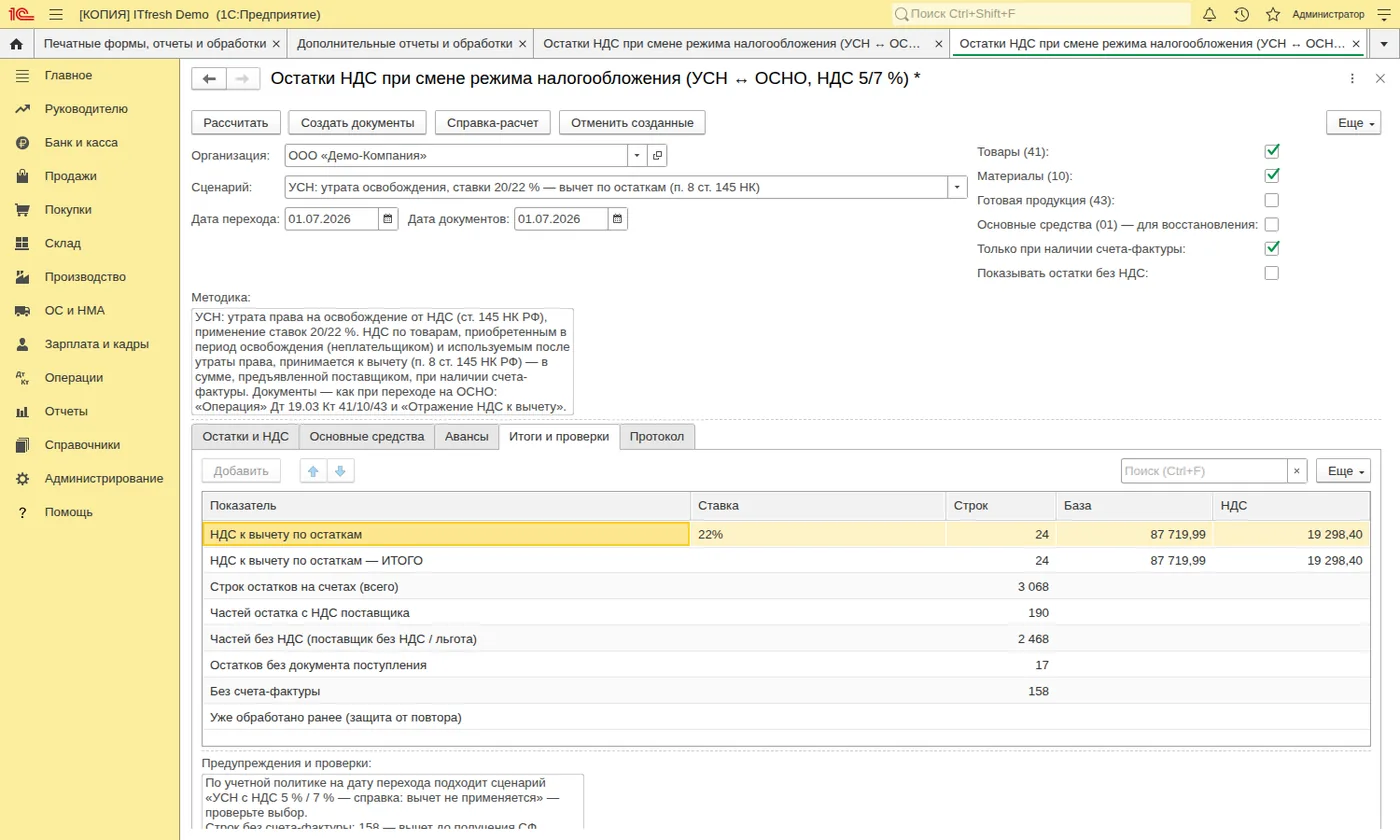Move row down with blue arrow

click(340, 471)
